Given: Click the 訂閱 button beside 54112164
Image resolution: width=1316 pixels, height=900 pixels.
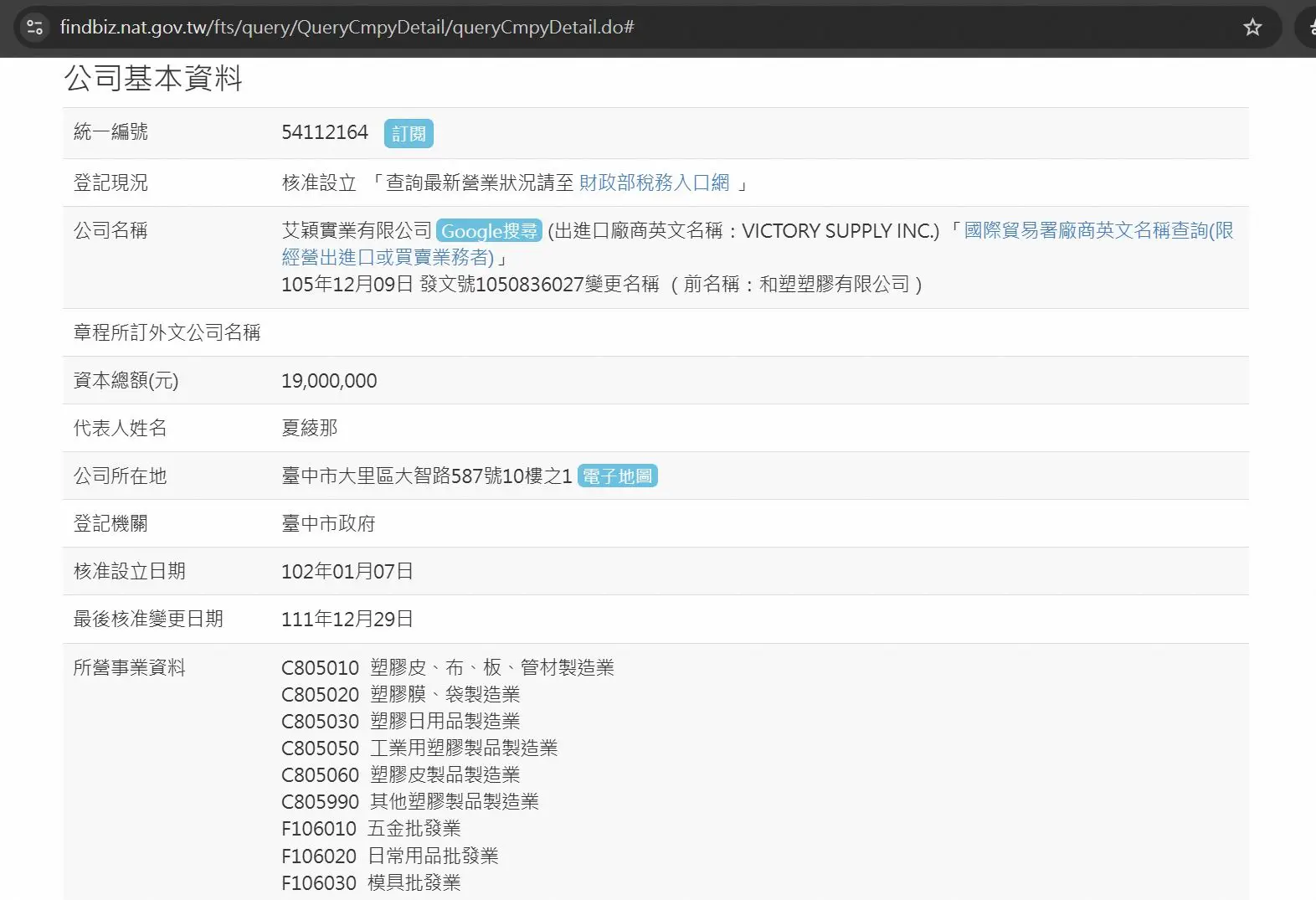Looking at the screenshot, I should coord(409,134).
